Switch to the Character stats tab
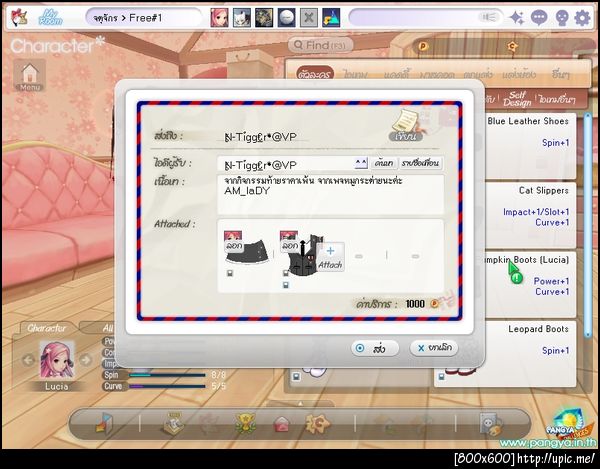Screen dimensions: 600x469 click(x=47, y=328)
